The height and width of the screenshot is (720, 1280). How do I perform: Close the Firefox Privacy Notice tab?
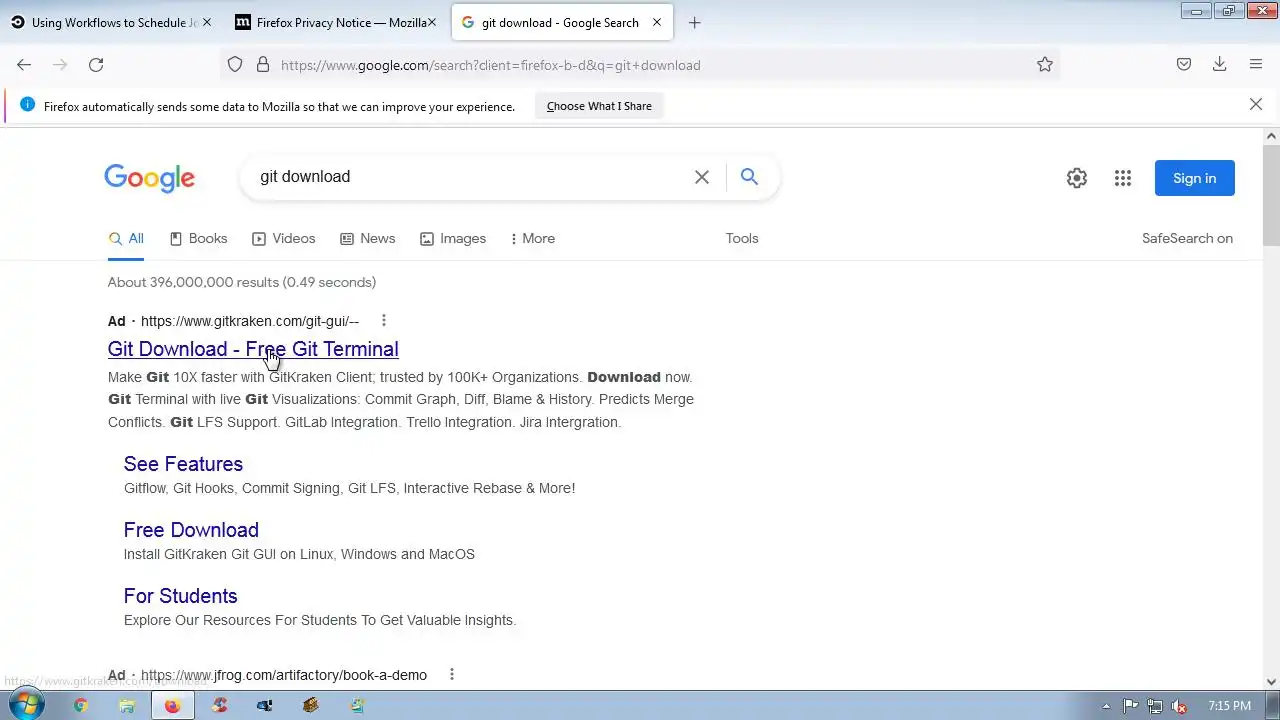pyautogui.click(x=432, y=23)
